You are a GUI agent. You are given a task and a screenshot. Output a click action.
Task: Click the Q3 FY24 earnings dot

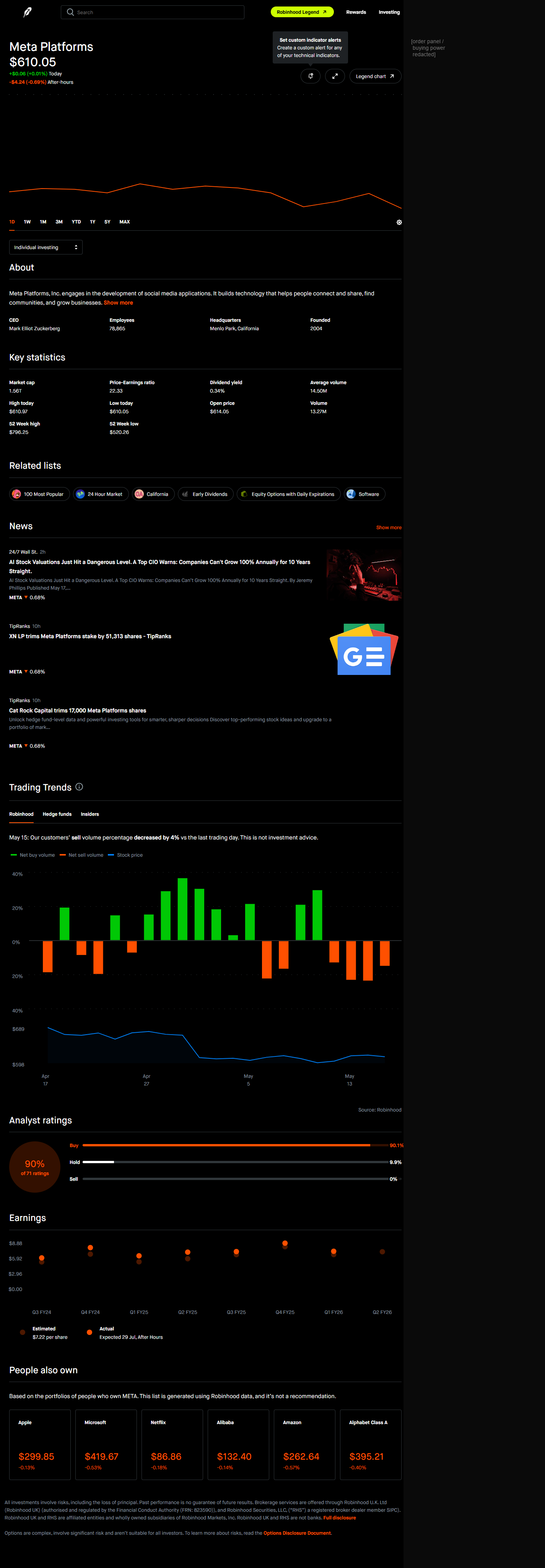pos(41,1258)
